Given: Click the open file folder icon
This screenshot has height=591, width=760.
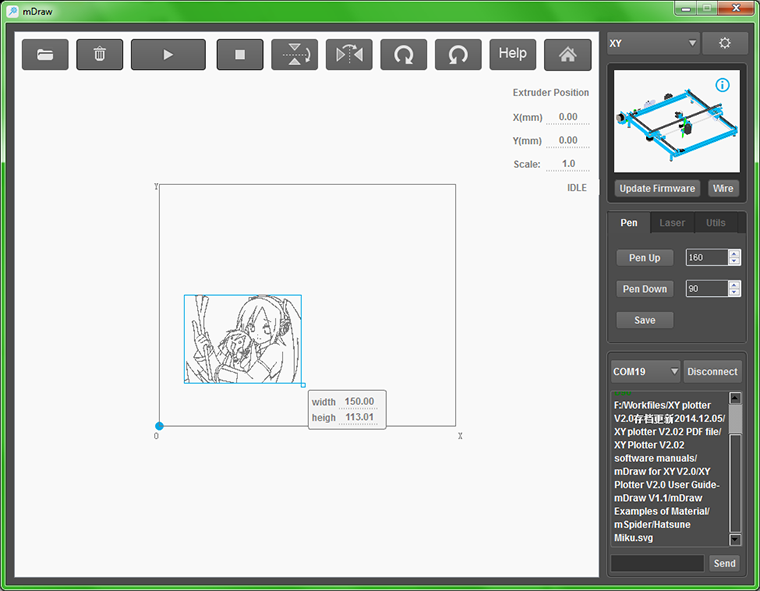Looking at the screenshot, I should [45, 54].
